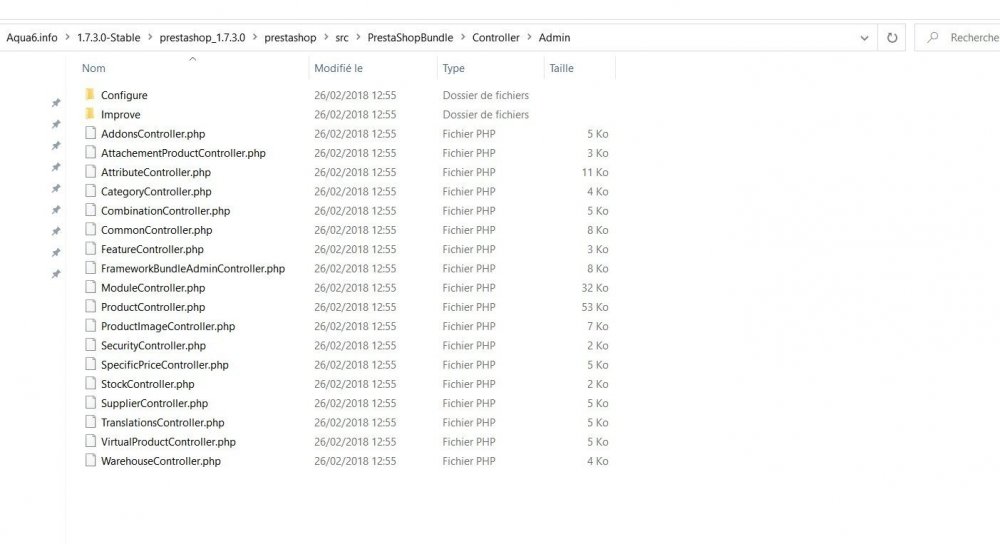Go to the prestashop breadcrumb folder
This screenshot has height=544, width=1000.
pyautogui.click(x=290, y=38)
